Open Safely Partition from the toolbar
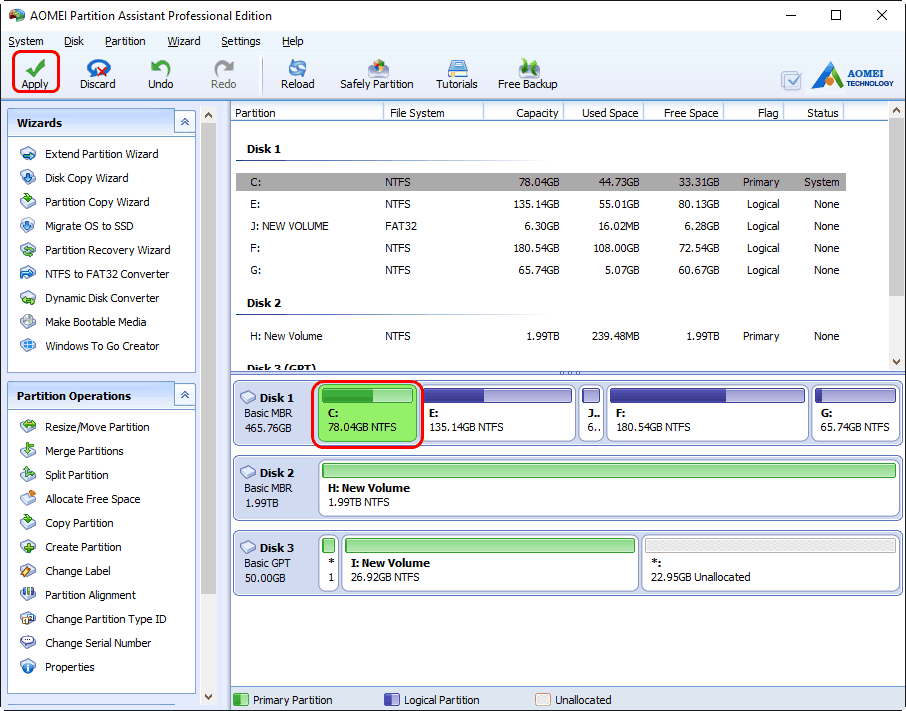The image size is (906, 711). click(377, 72)
